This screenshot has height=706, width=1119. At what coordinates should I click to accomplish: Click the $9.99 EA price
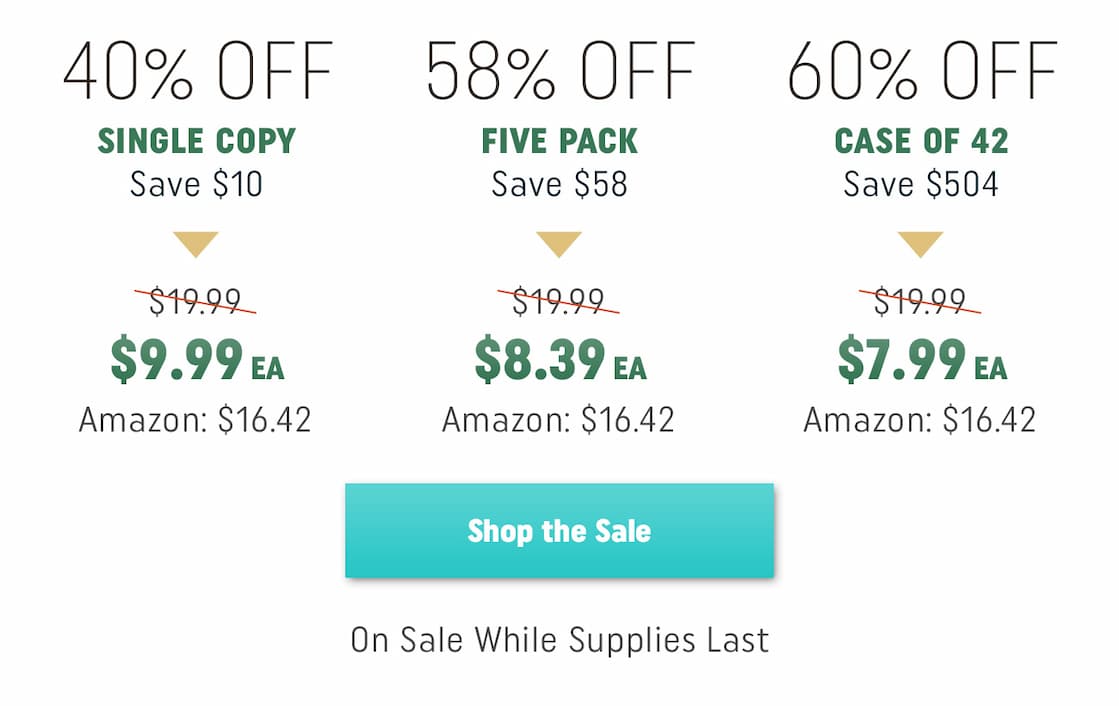pos(197,361)
